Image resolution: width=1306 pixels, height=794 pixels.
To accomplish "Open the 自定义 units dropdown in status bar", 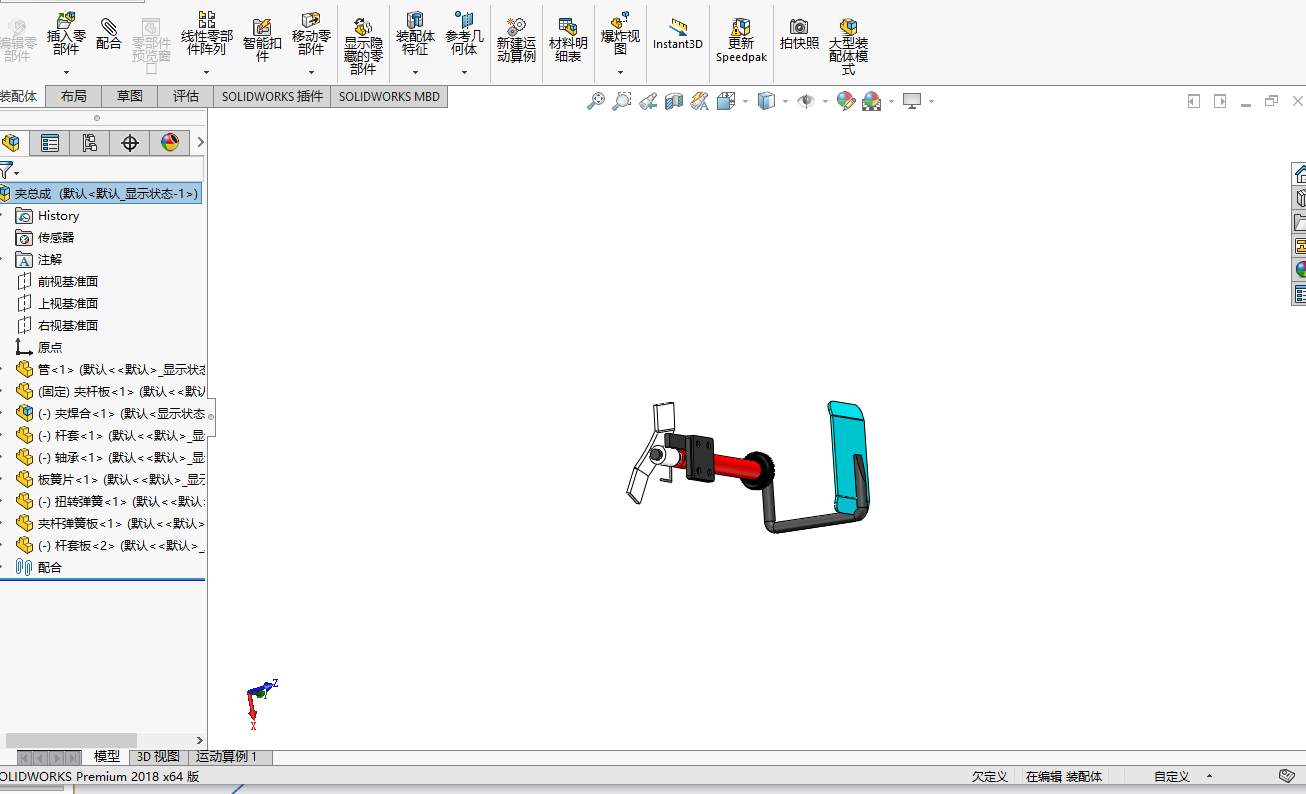I will tap(1183, 777).
